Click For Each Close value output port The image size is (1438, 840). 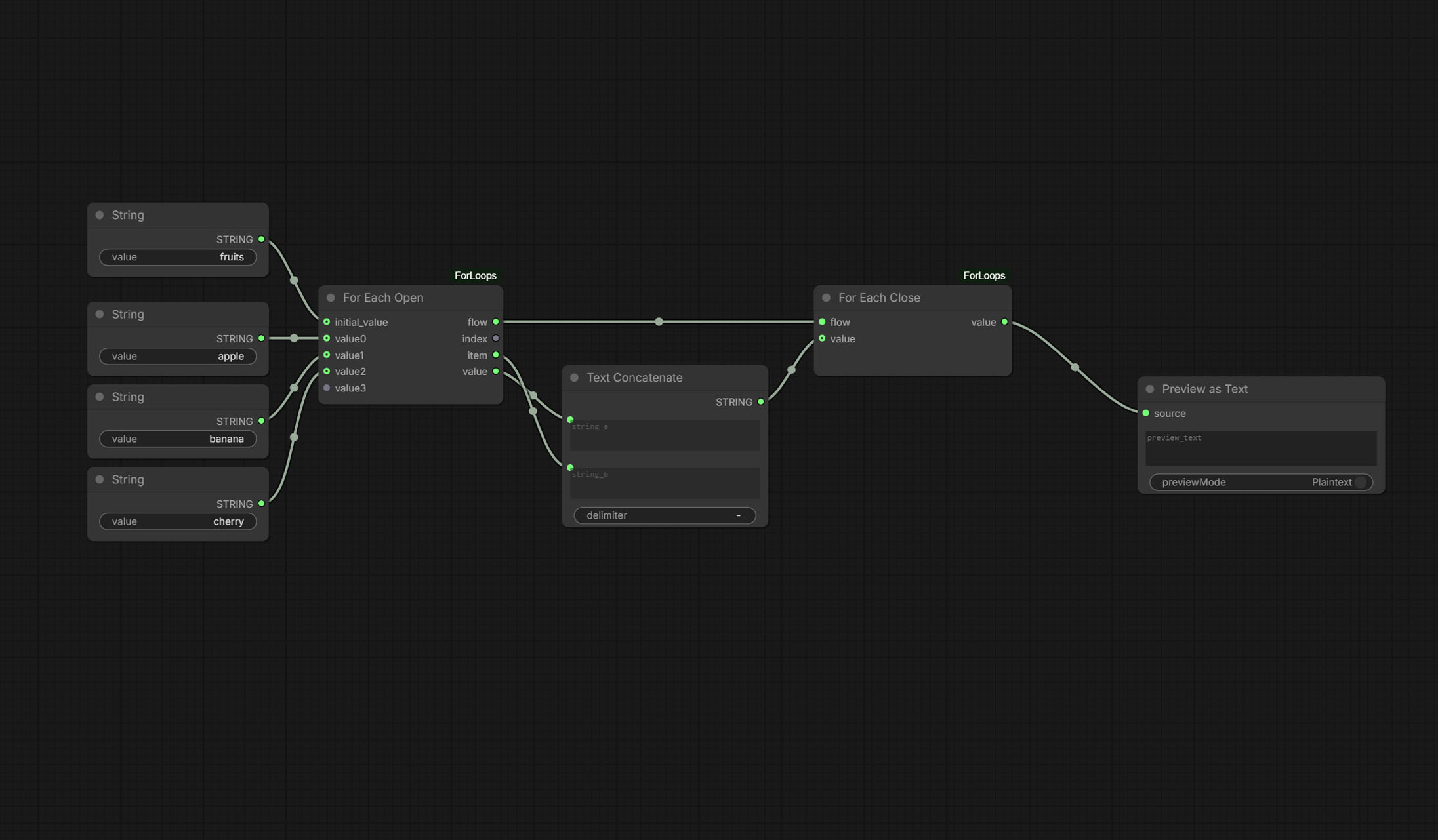[1004, 322]
